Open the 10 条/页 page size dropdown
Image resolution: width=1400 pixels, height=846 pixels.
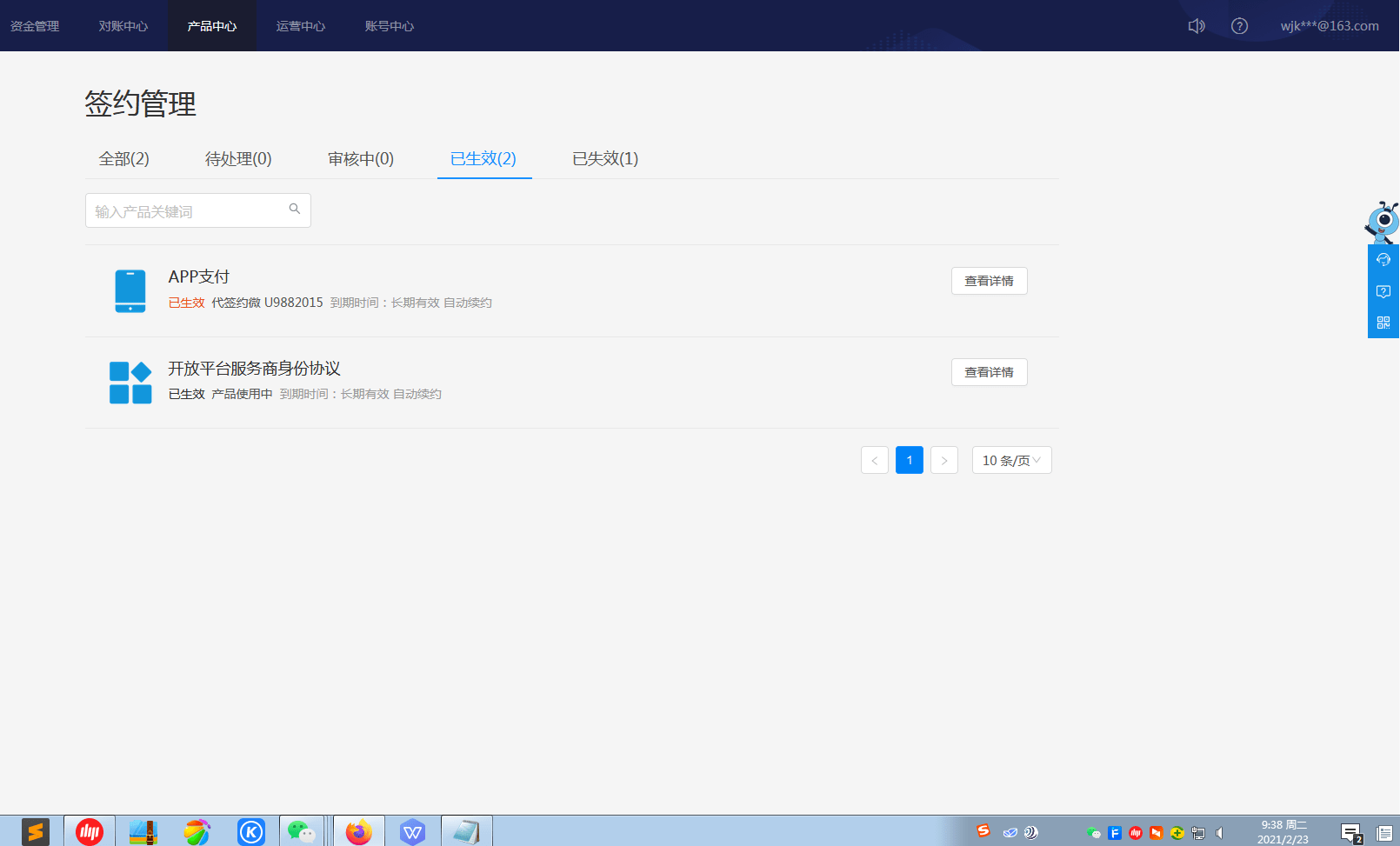tap(1011, 460)
